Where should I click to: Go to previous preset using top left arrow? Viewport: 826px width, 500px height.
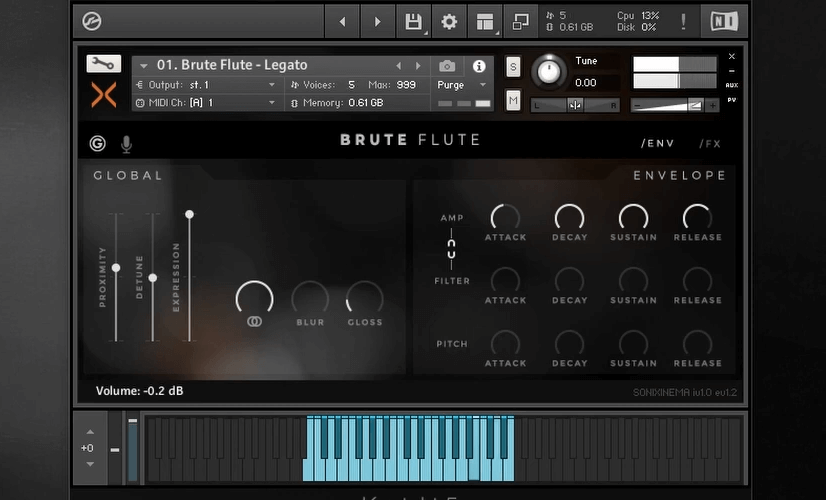coord(342,22)
